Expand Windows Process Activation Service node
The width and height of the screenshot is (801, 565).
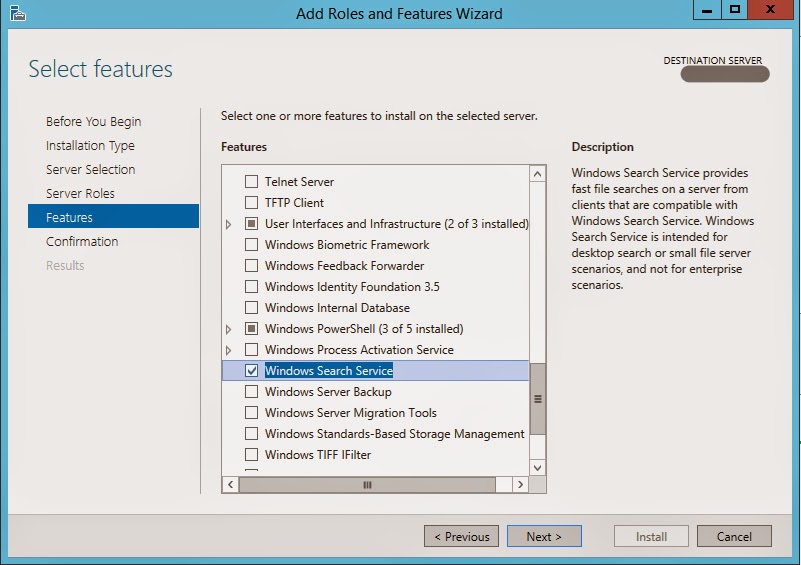pyautogui.click(x=229, y=350)
